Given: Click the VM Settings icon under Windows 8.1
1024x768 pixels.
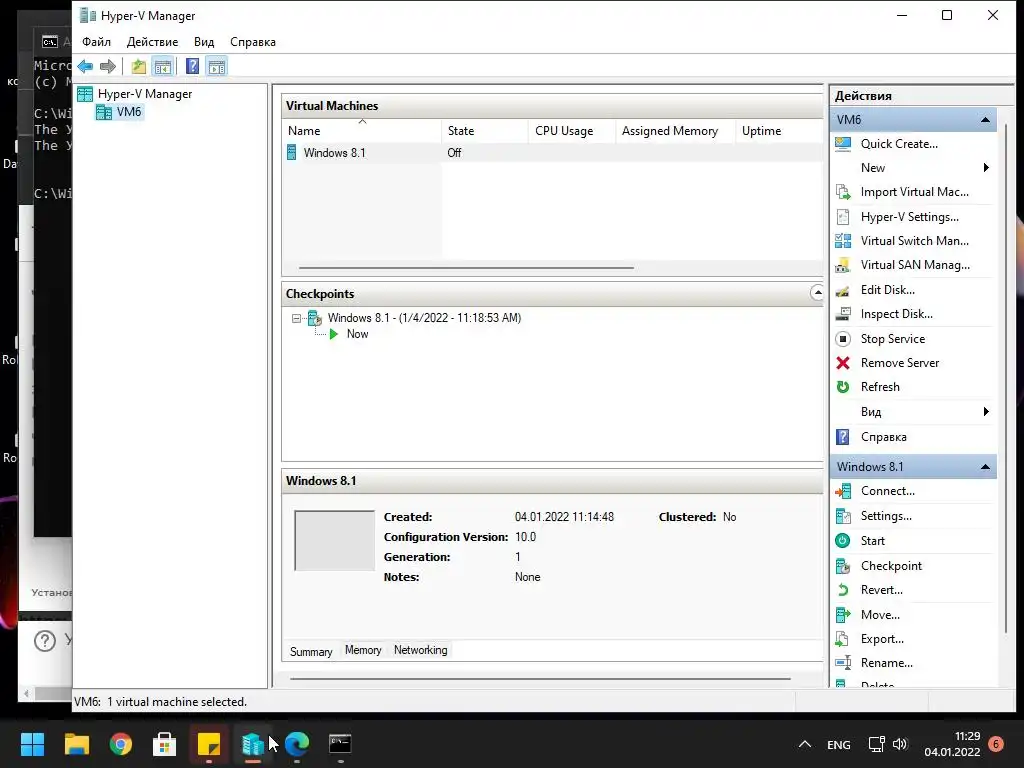Looking at the screenshot, I should (x=843, y=516).
